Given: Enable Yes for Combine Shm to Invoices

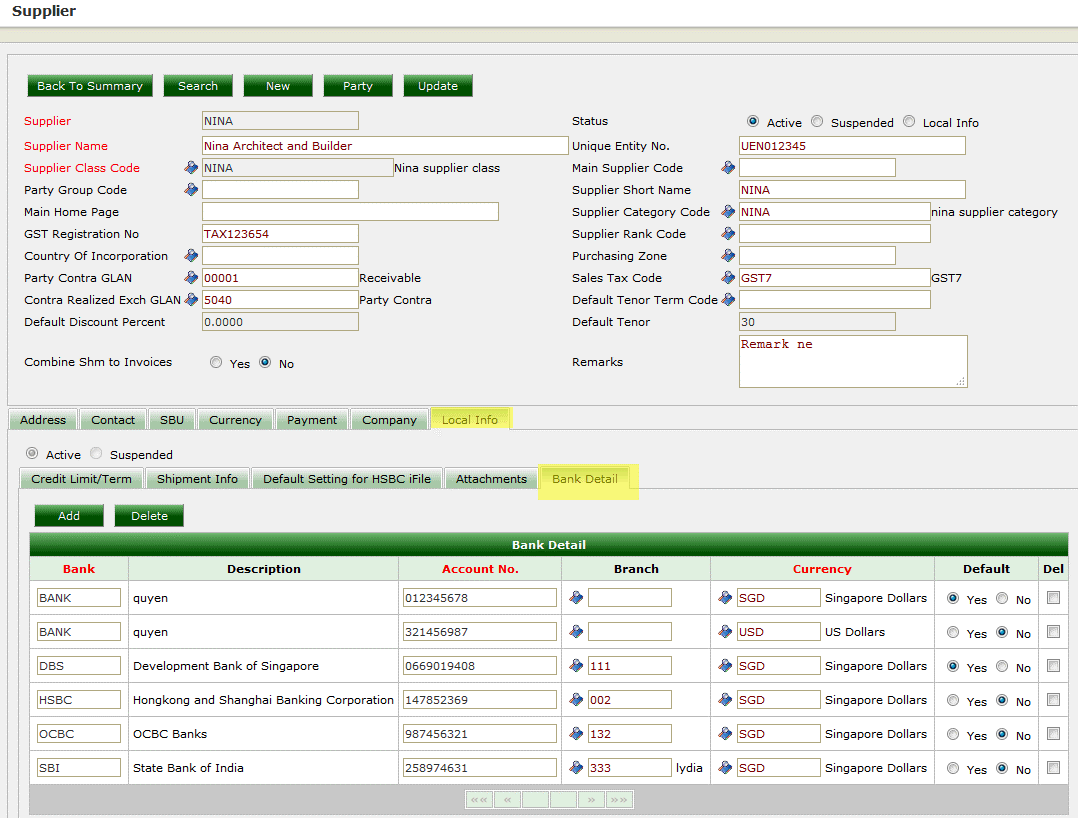Looking at the screenshot, I should click(x=215, y=362).
